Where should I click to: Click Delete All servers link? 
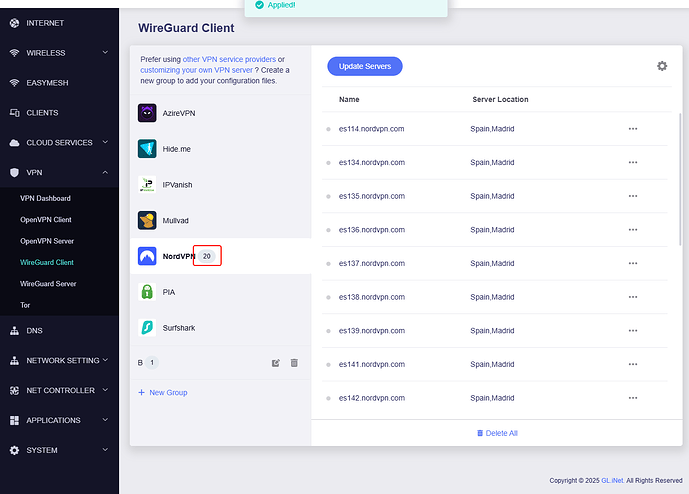(x=497, y=433)
